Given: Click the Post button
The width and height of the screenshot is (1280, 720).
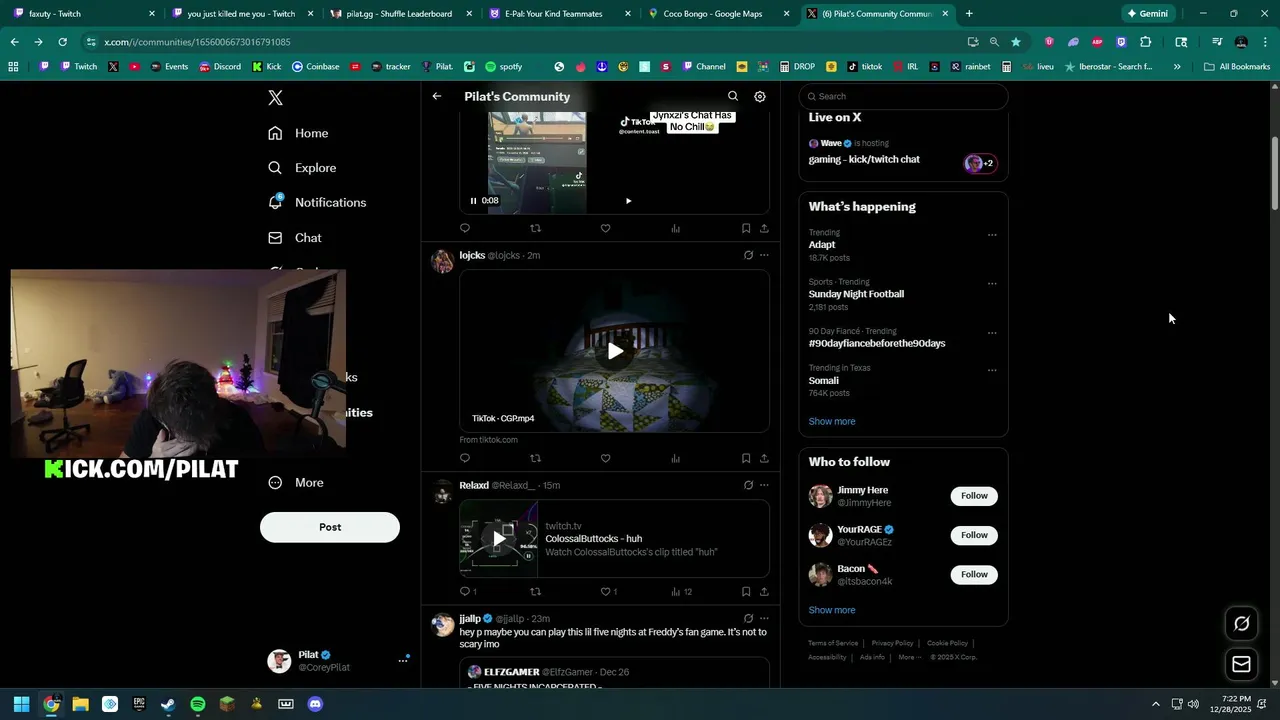Looking at the screenshot, I should point(330,527).
